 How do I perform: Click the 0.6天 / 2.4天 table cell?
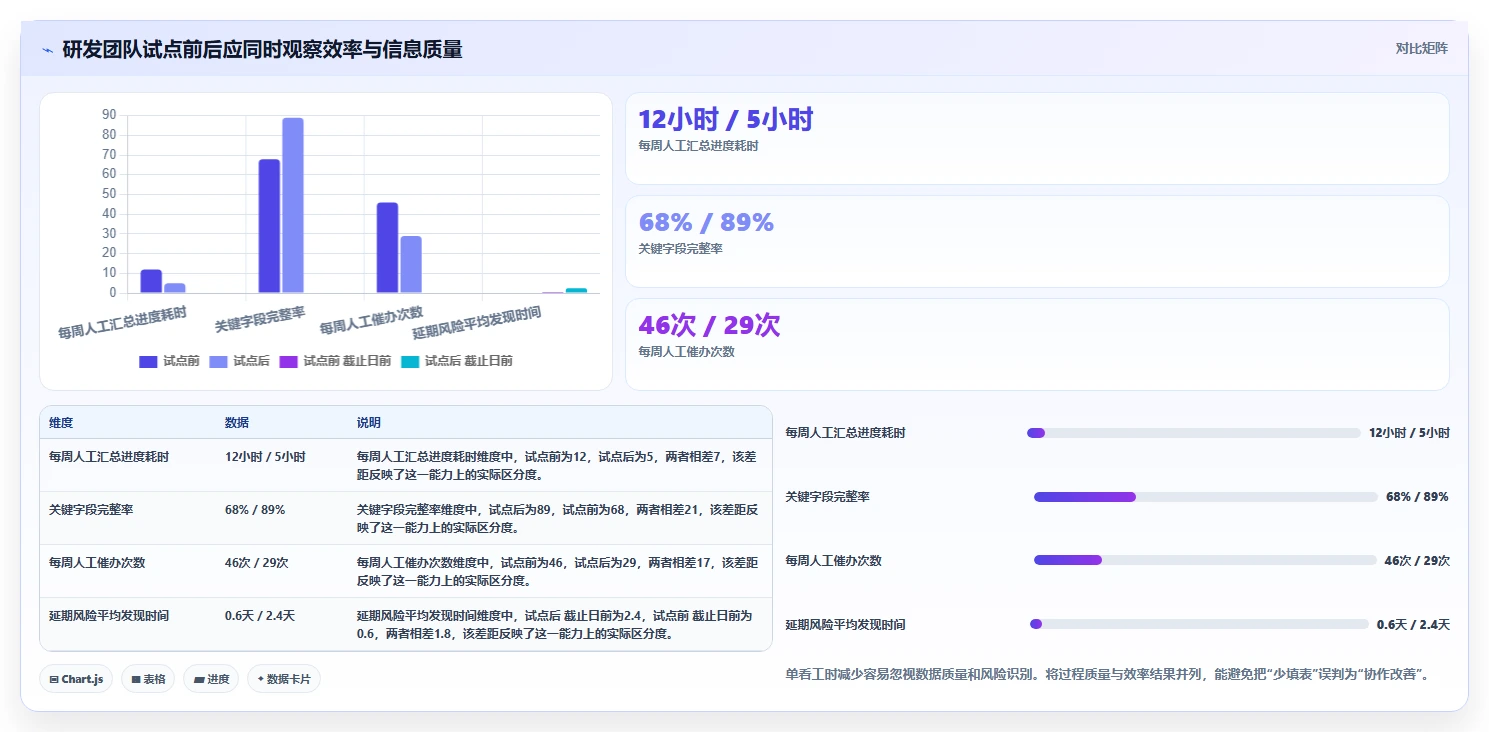coord(260,615)
